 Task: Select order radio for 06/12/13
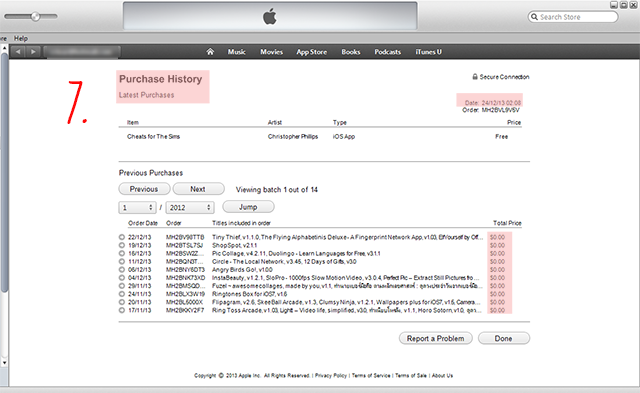click(x=122, y=270)
